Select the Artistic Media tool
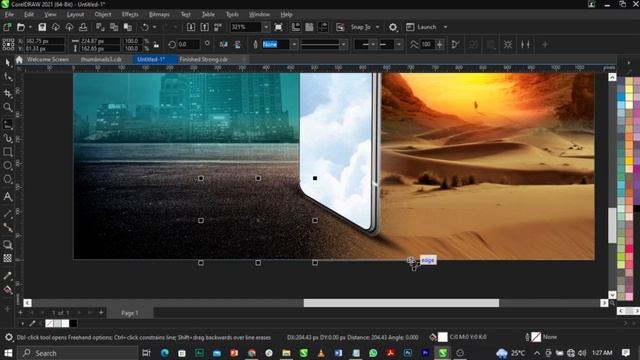The height and width of the screenshot is (360, 640). click(x=7, y=138)
